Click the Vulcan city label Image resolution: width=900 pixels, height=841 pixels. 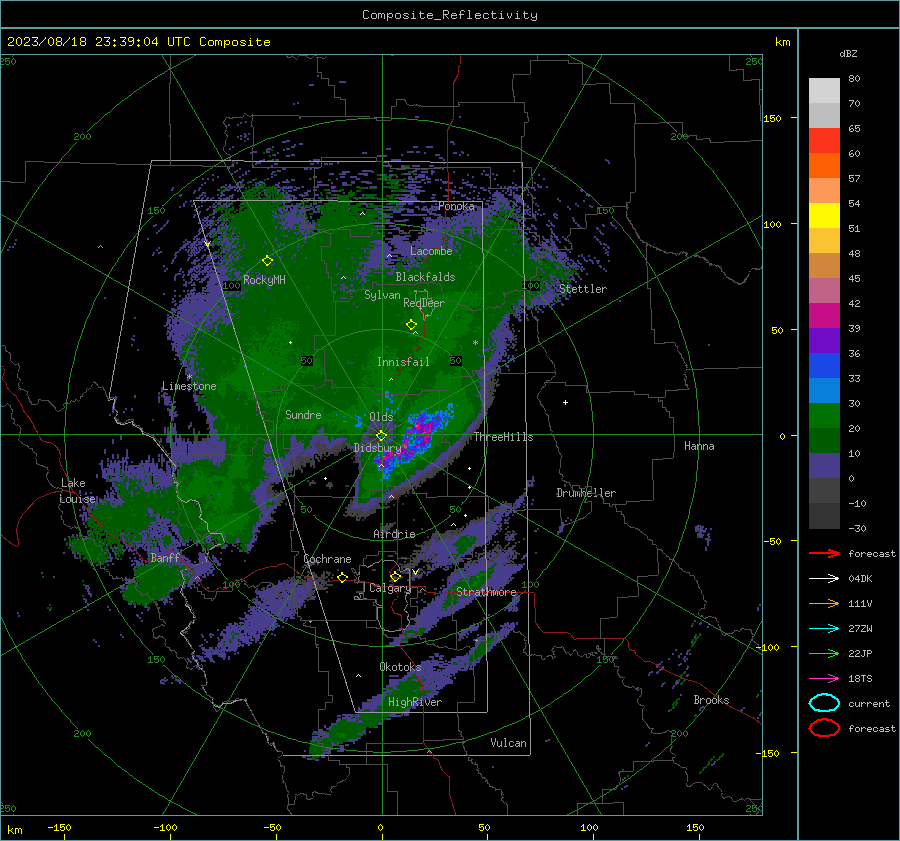point(509,743)
